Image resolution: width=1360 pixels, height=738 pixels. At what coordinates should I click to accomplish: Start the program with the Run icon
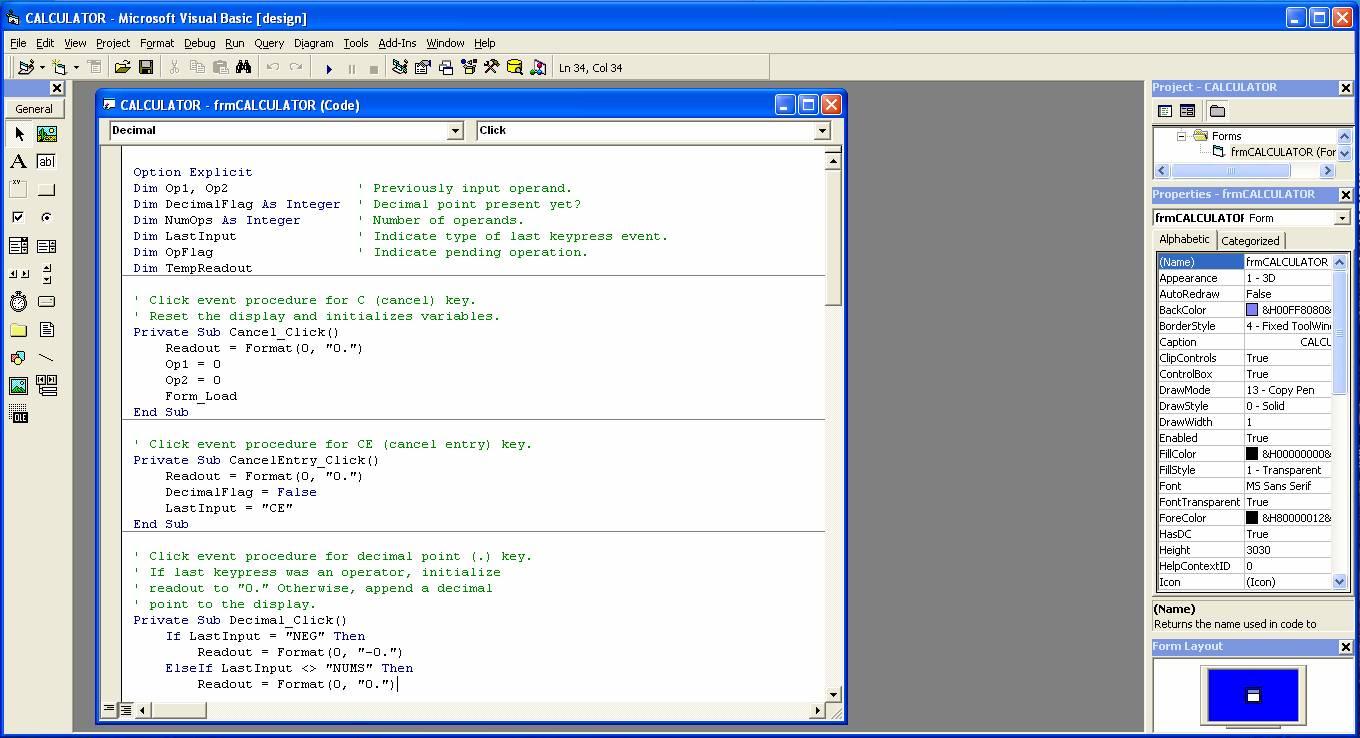pyautogui.click(x=329, y=67)
